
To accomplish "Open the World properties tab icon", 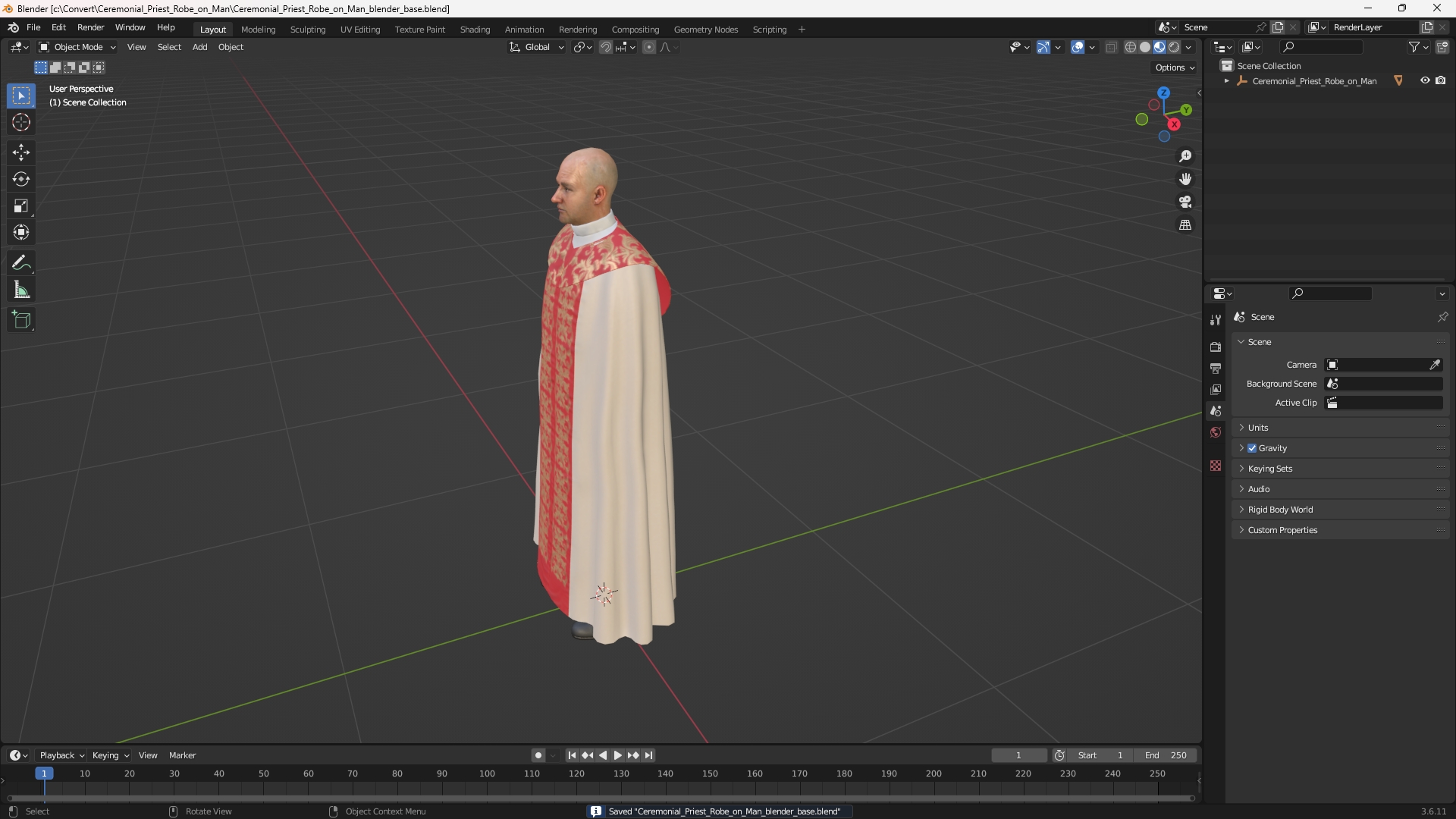I will (1216, 432).
